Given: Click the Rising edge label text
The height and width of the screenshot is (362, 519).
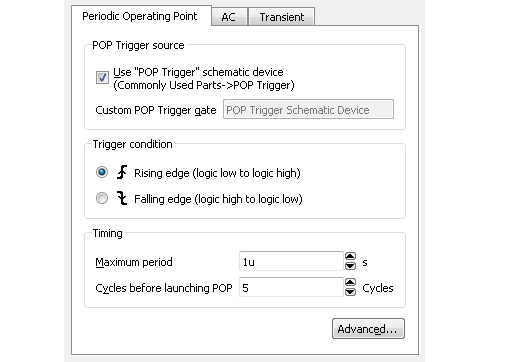Looking at the screenshot, I should pyautogui.click(x=217, y=173).
